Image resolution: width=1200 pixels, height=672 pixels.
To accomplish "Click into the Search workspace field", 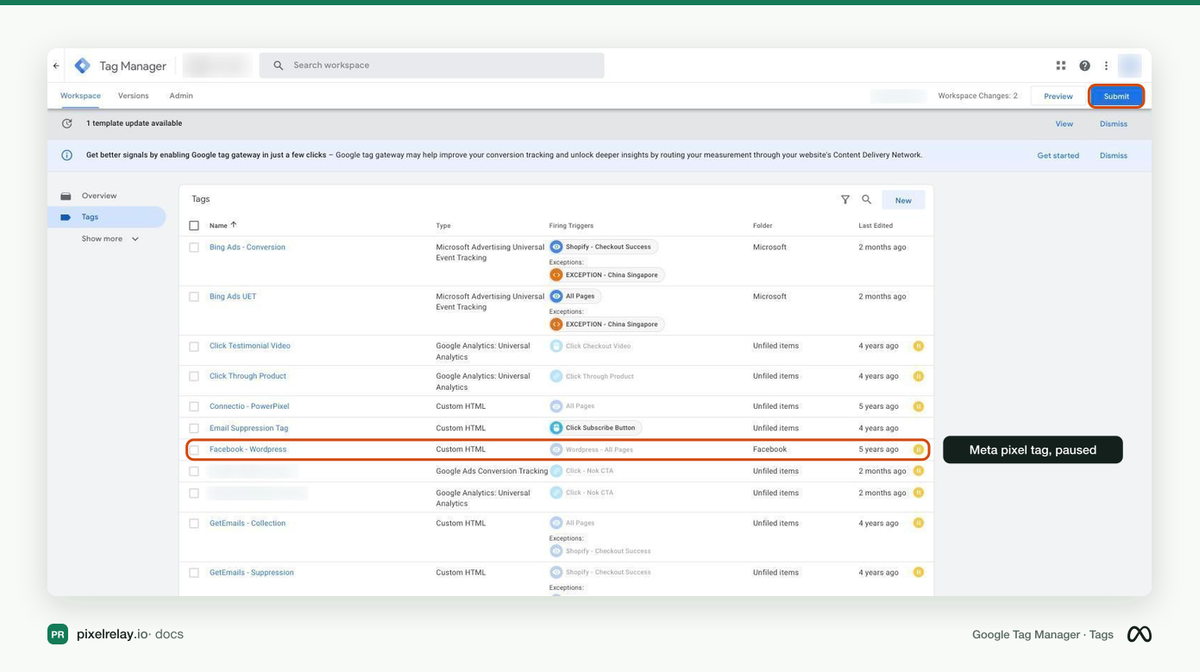I will pos(432,66).
